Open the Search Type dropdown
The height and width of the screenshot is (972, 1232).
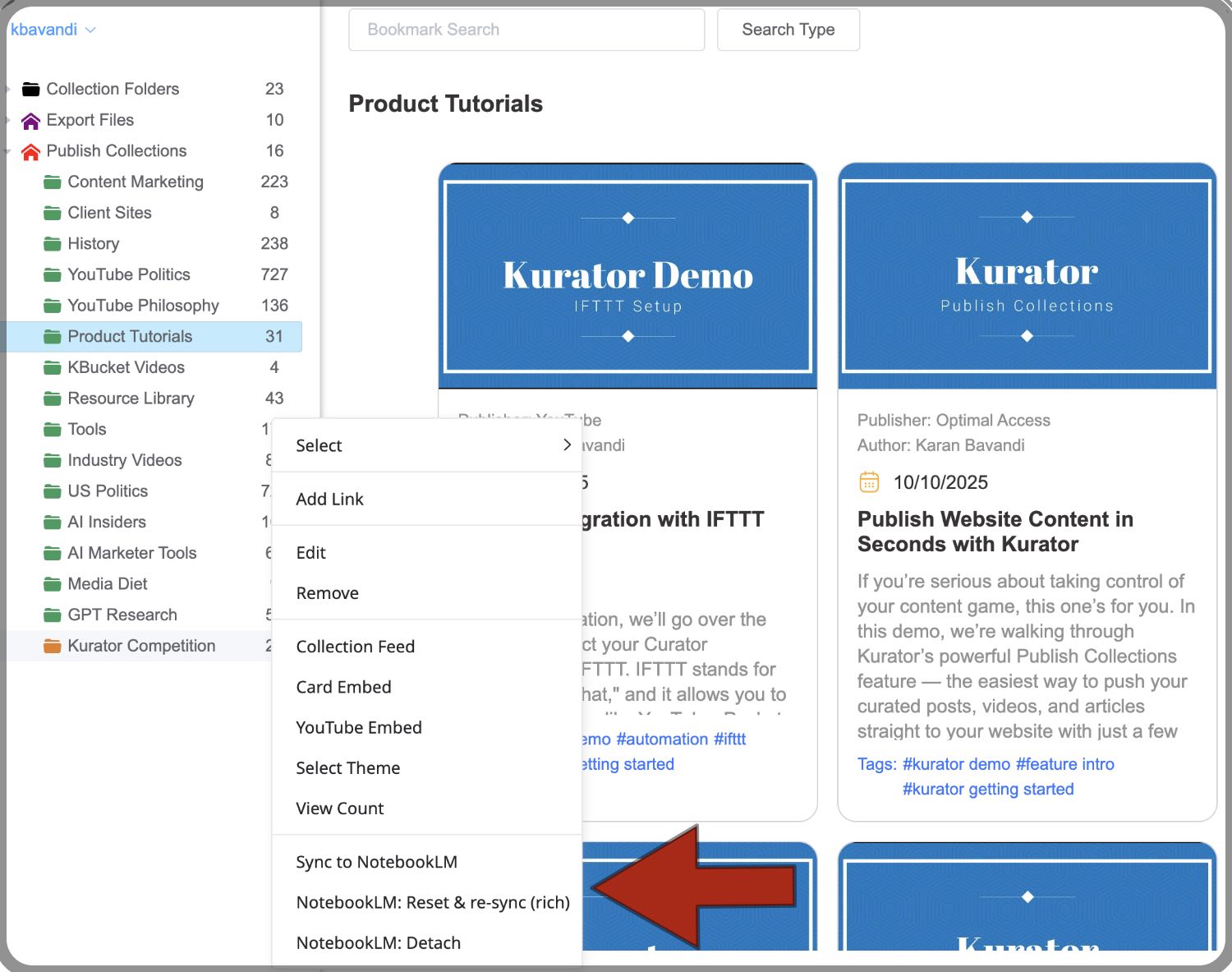(x=788, y=30)
